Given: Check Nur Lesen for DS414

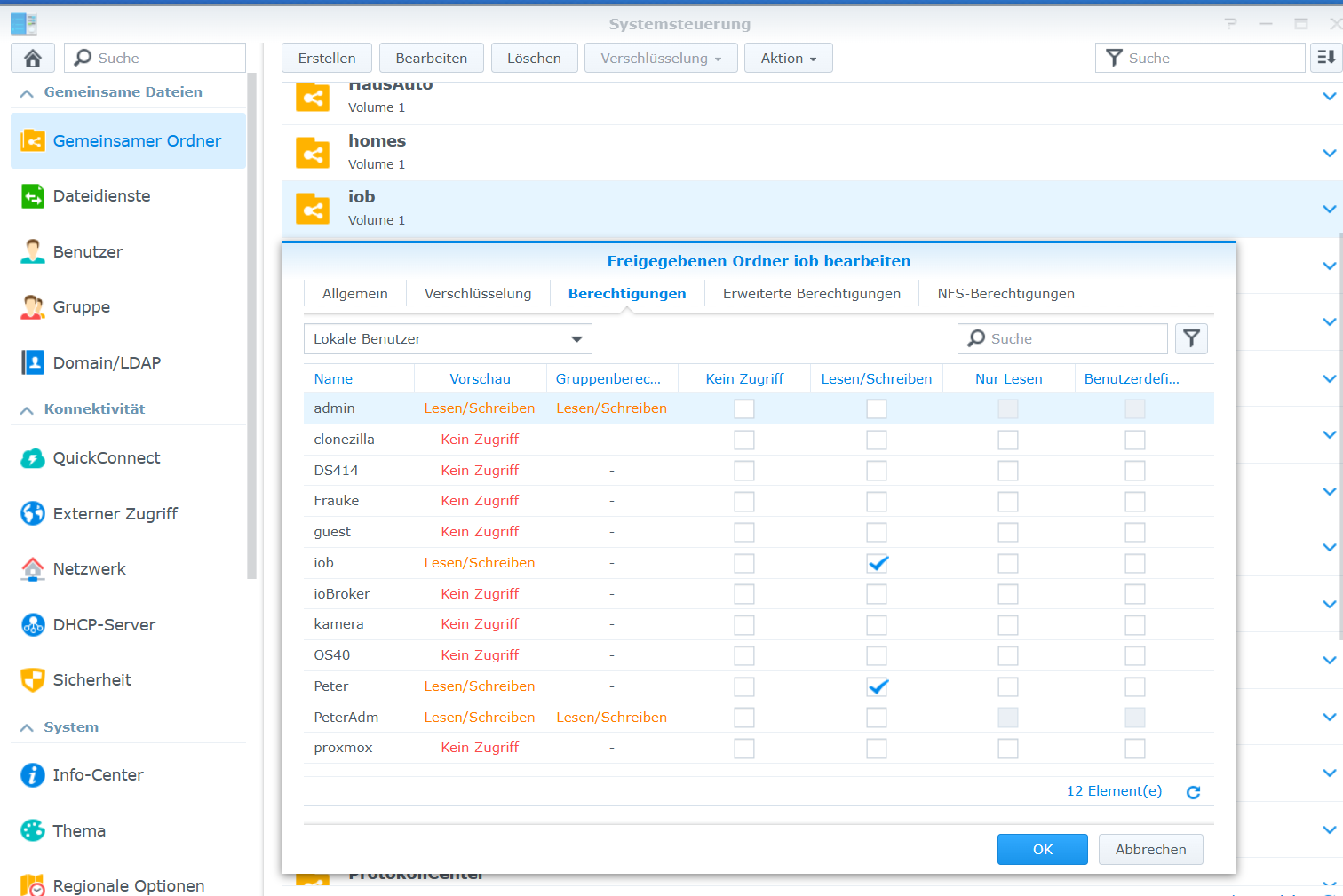Looking at the screenshot, I should (1008, 471).
